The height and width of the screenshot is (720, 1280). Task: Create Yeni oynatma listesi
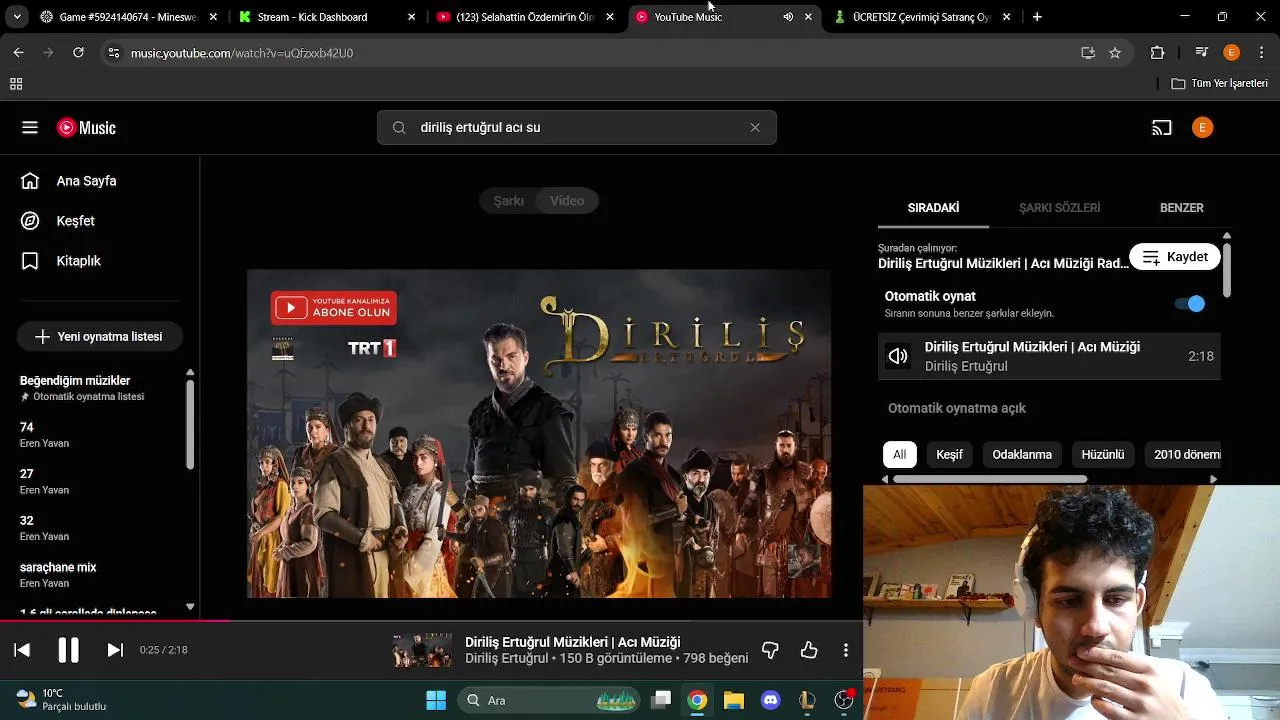pyautogui.click(x=99, y=337)
